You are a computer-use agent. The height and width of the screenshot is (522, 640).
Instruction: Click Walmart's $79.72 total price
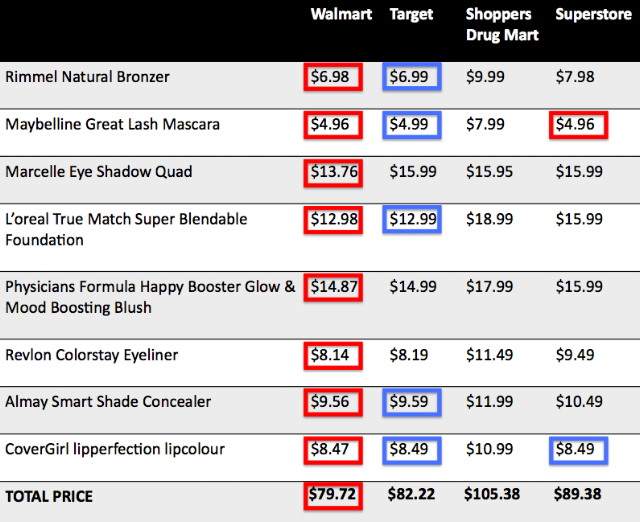click(x=333, y=496)
